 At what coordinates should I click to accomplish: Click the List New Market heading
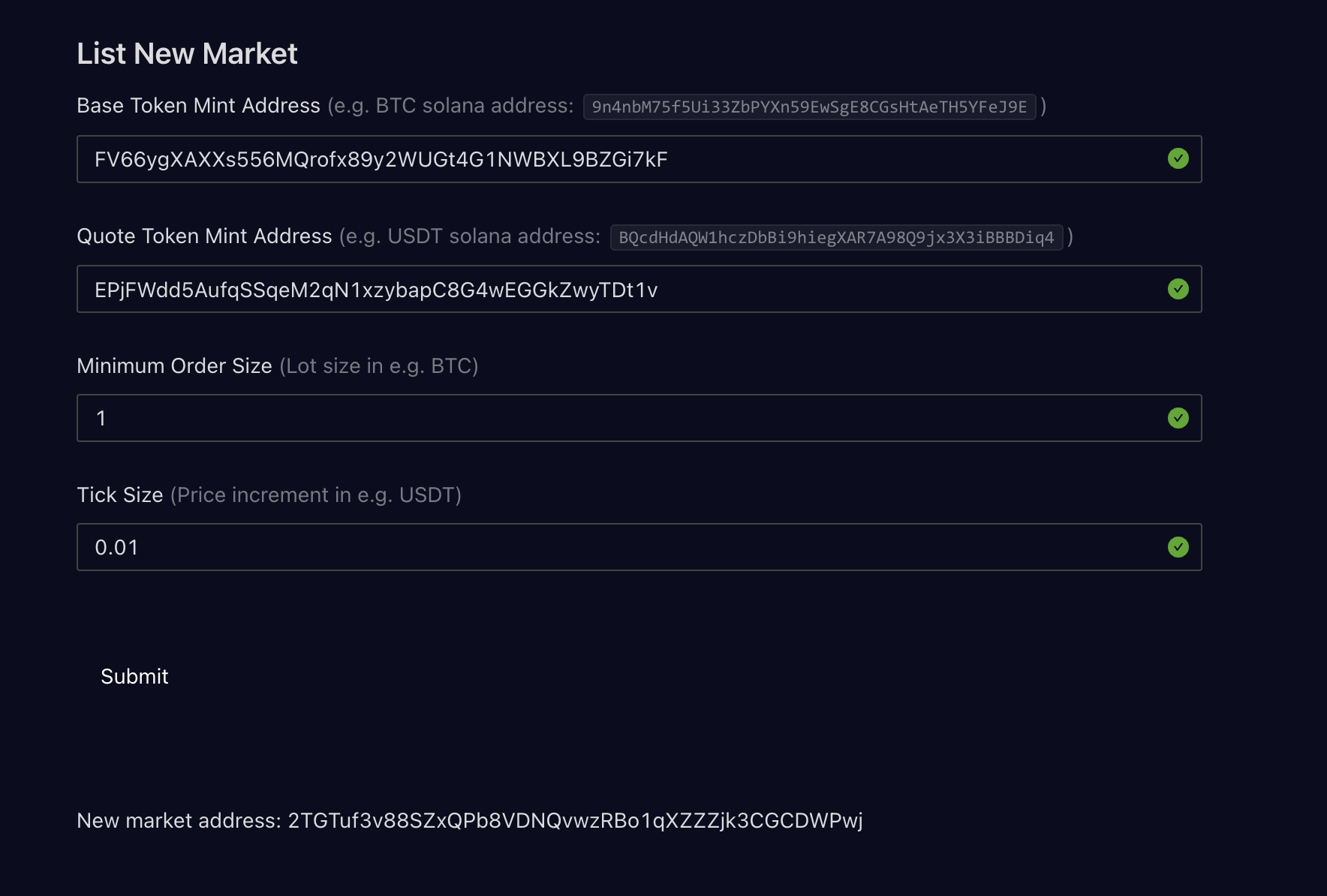point(187,53)
